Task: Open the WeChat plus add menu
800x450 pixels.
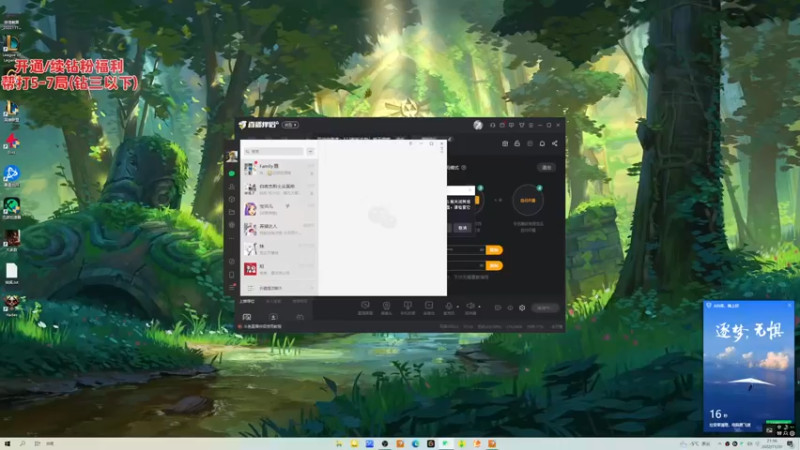Action: tap(310, 152)
